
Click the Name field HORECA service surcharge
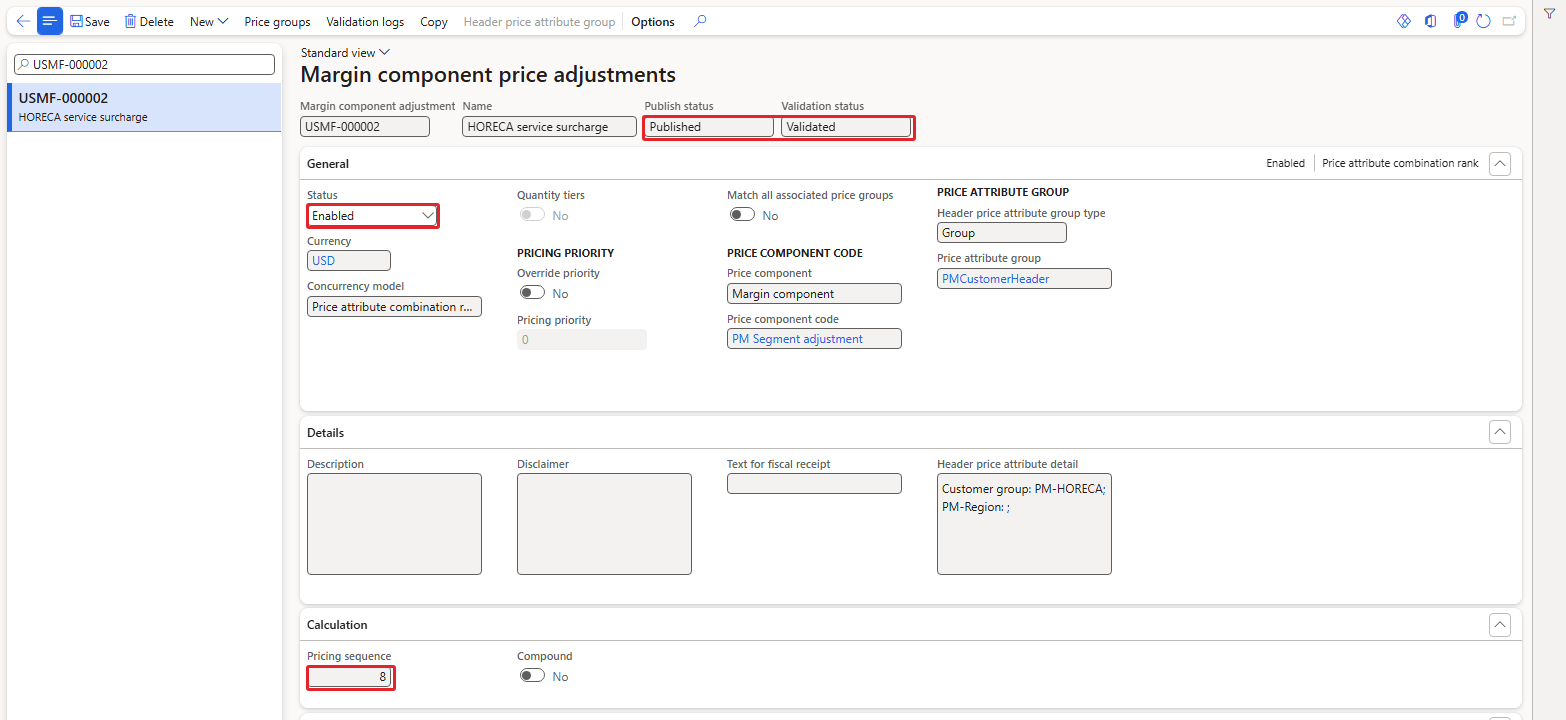click(549, 127)
